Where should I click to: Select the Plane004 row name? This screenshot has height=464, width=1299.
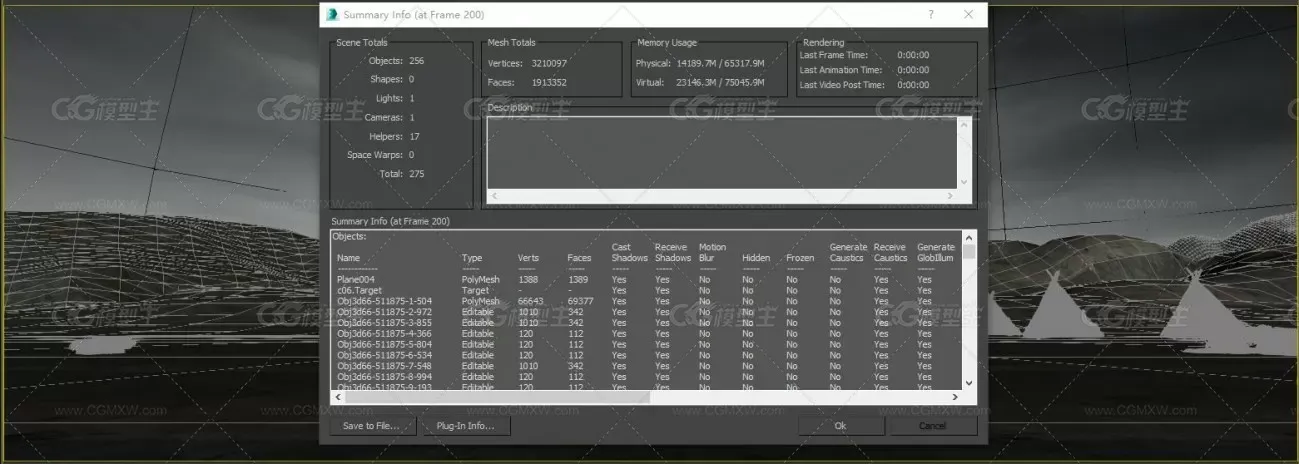click(x=355, y=280)
